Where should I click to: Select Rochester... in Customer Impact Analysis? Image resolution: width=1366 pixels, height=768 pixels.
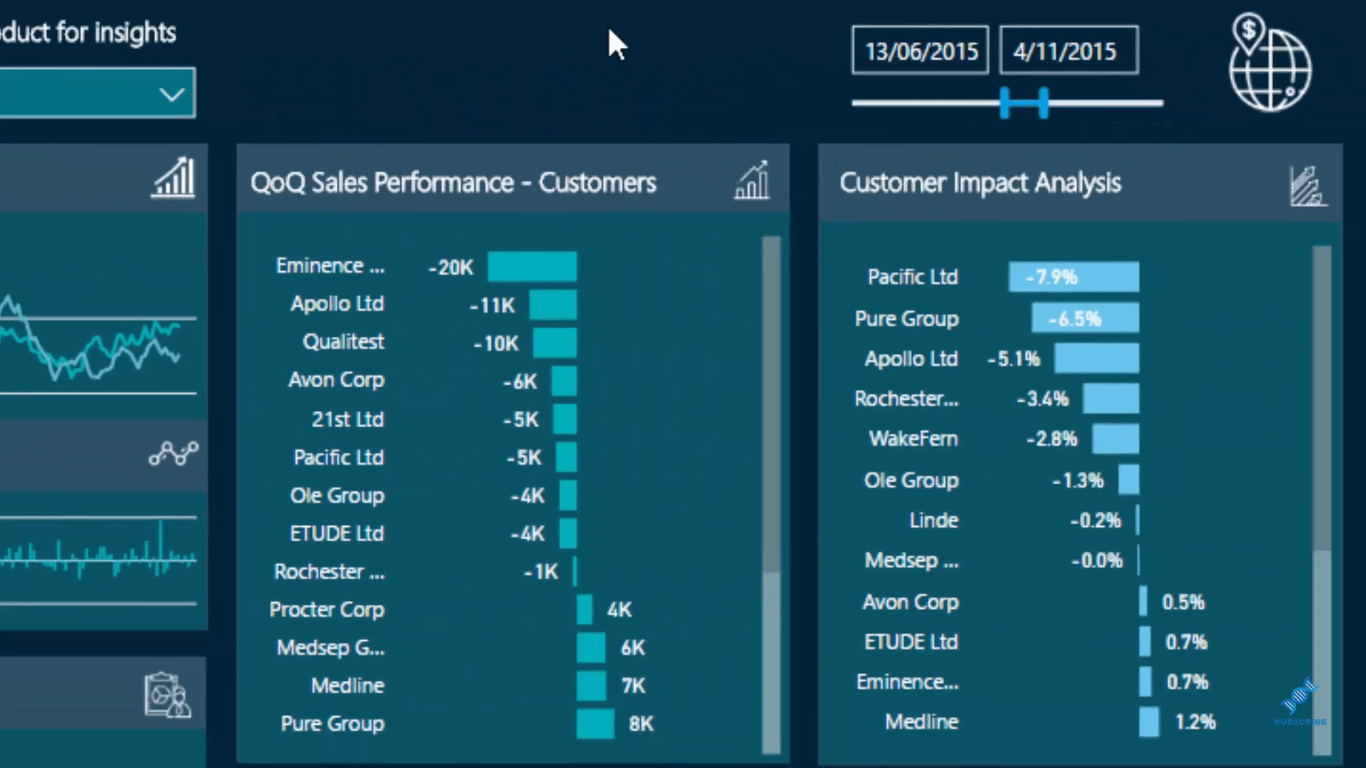point(906,399)
